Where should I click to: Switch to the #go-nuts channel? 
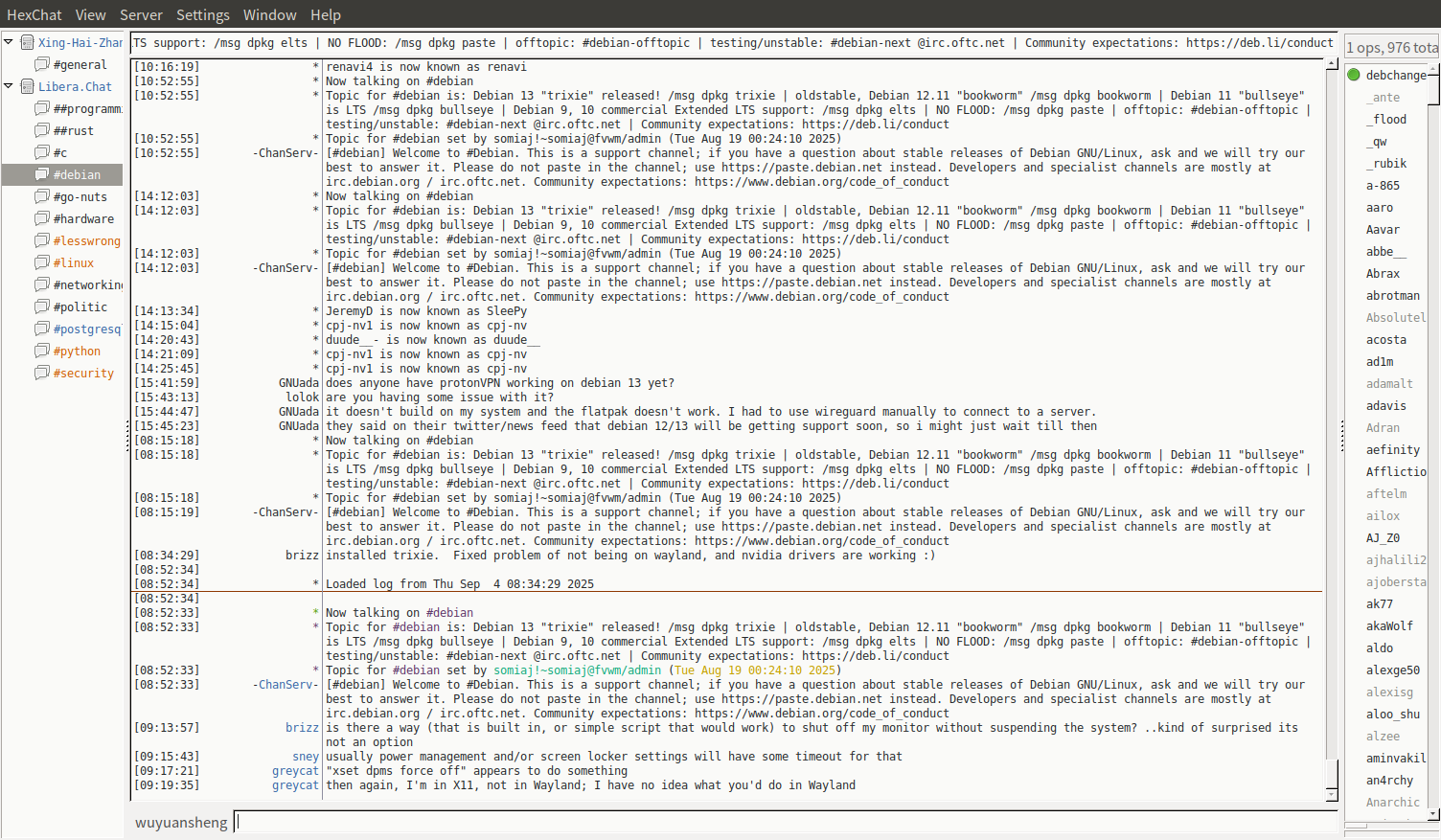pos(80,196)
